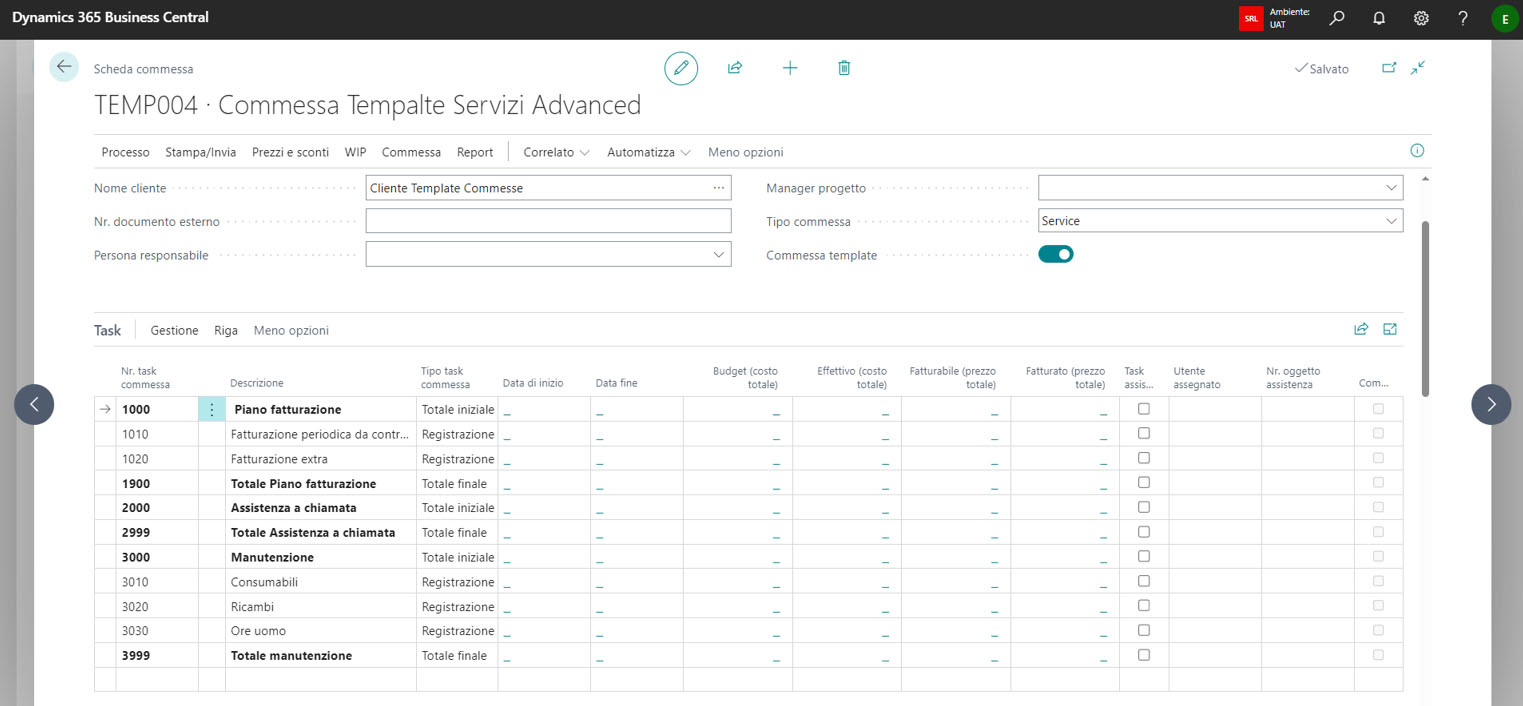The height and width of the screenshot is (706, 1523).
Task: Open the Riga menu of Task list
Action: pyautogui.click(x=226, y=330)
